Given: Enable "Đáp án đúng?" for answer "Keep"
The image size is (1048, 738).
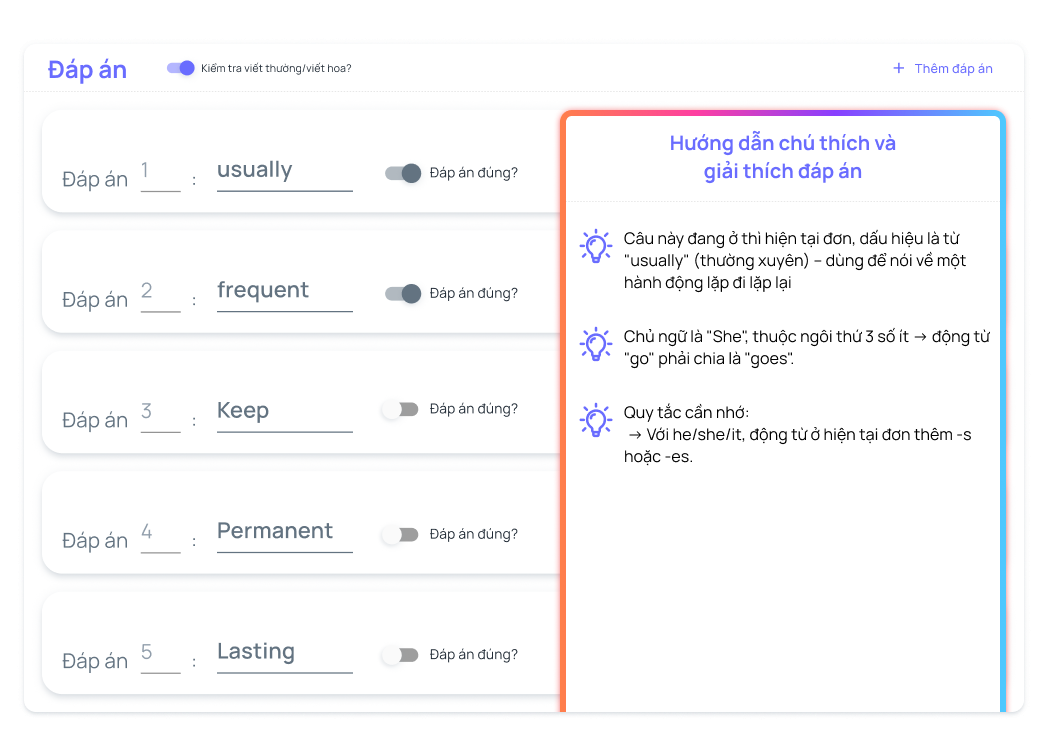Looking at the screenshot, I should [400, 409].
